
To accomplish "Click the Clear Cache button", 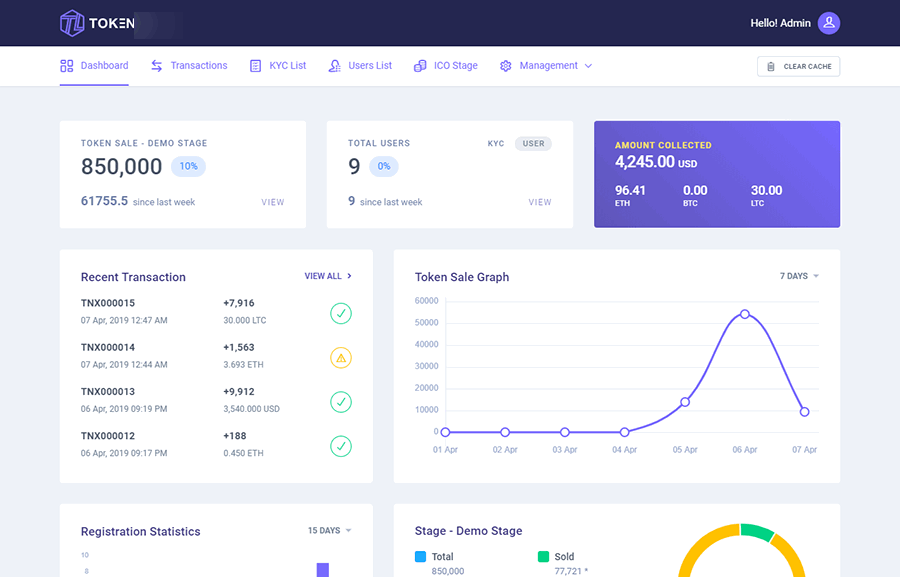I will (798, 67).
